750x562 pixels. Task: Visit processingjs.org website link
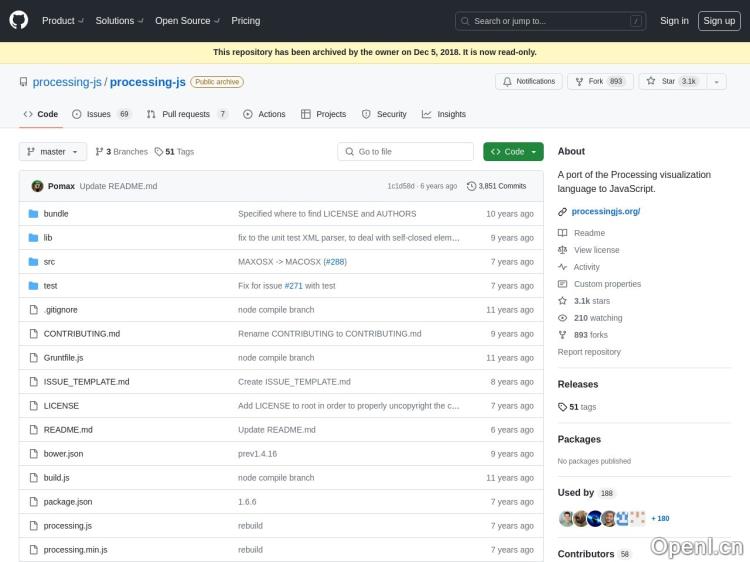tap(606, 211)
